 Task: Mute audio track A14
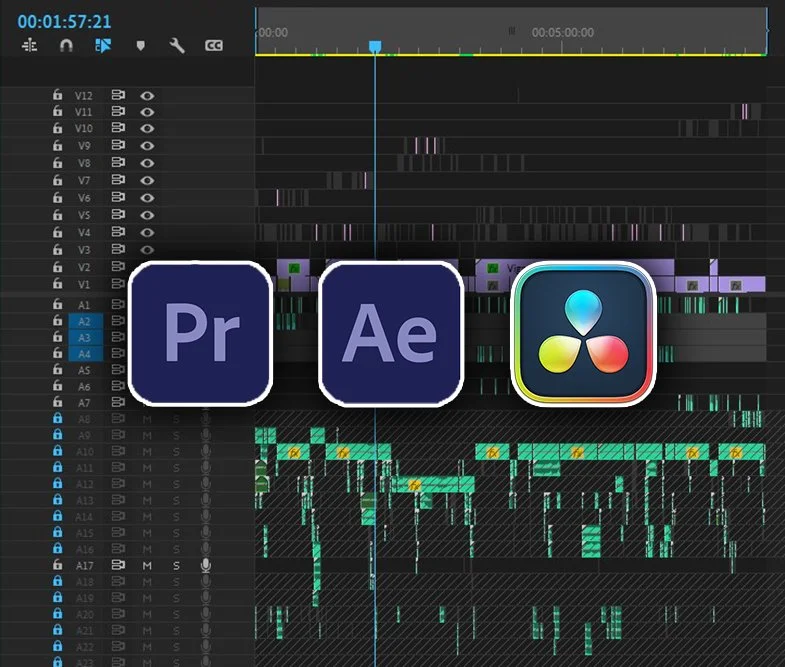pyautogui.click(x=147, y=517)
